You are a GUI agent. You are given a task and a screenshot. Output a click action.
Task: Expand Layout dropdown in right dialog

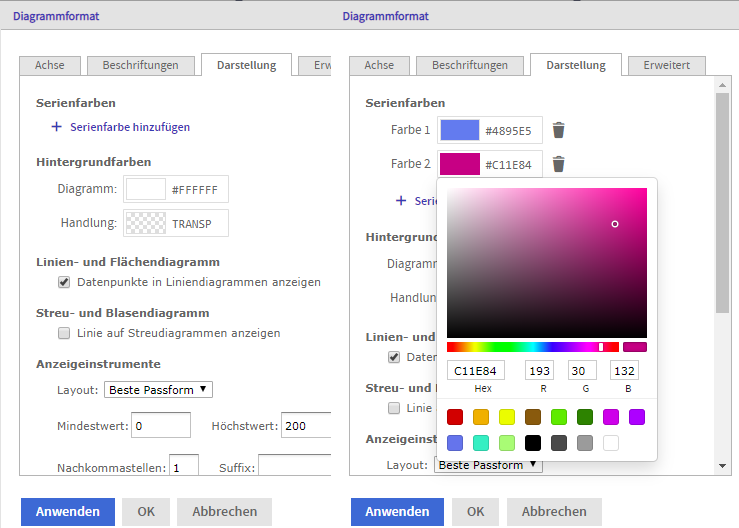point(489,465)
